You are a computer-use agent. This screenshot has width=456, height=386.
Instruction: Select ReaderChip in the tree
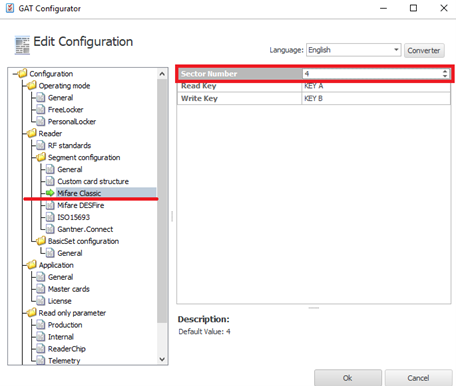[x=67, y=349]
